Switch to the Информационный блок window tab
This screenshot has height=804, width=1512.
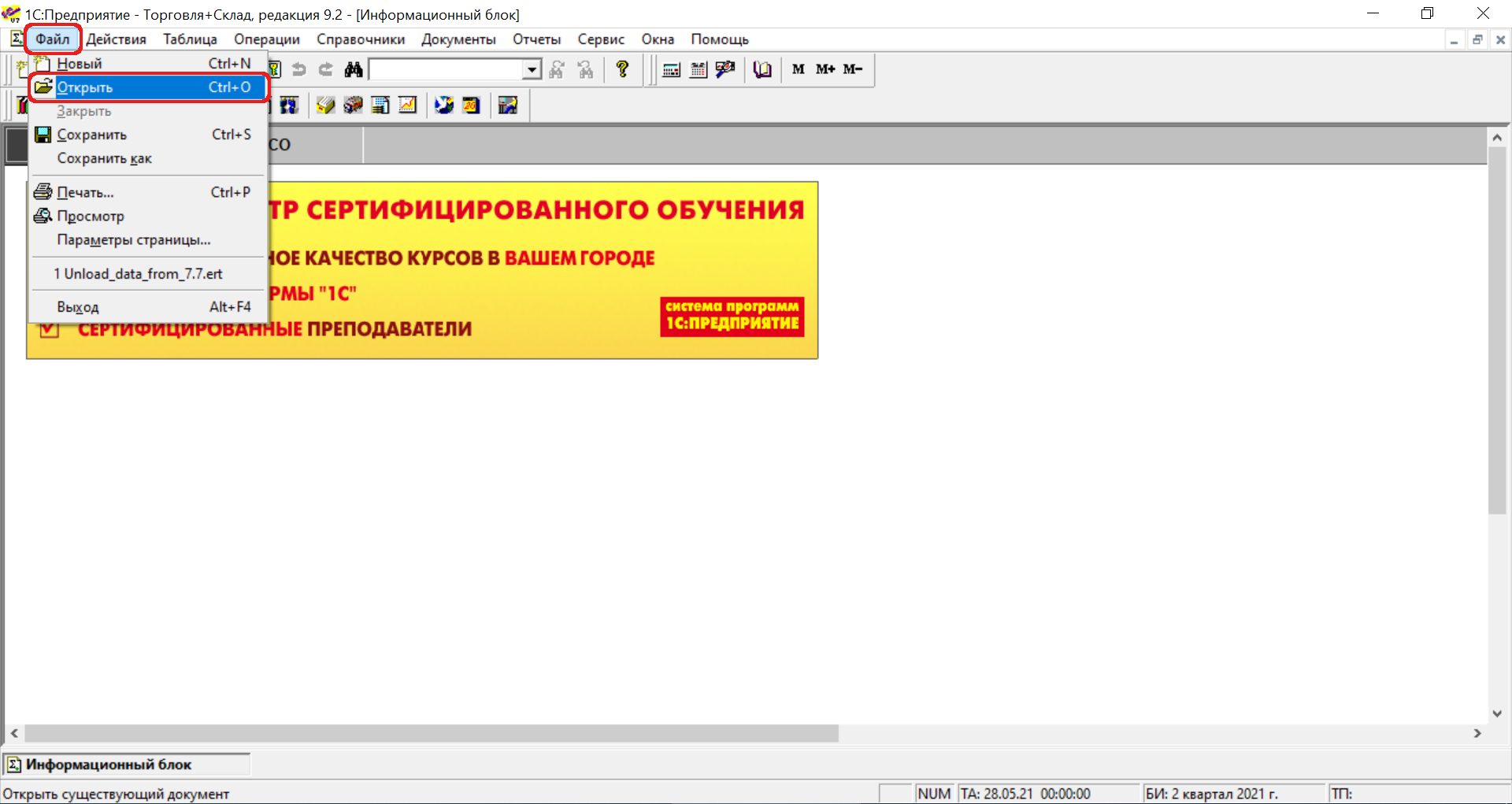pos(126,765)
